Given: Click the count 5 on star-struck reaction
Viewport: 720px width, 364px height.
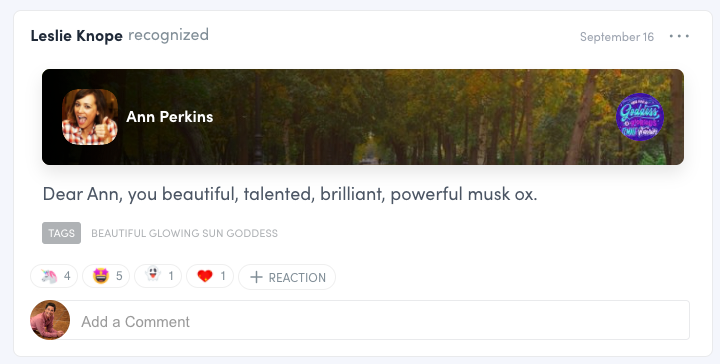Looking at the screenshot, I should [x=119, y=276].
